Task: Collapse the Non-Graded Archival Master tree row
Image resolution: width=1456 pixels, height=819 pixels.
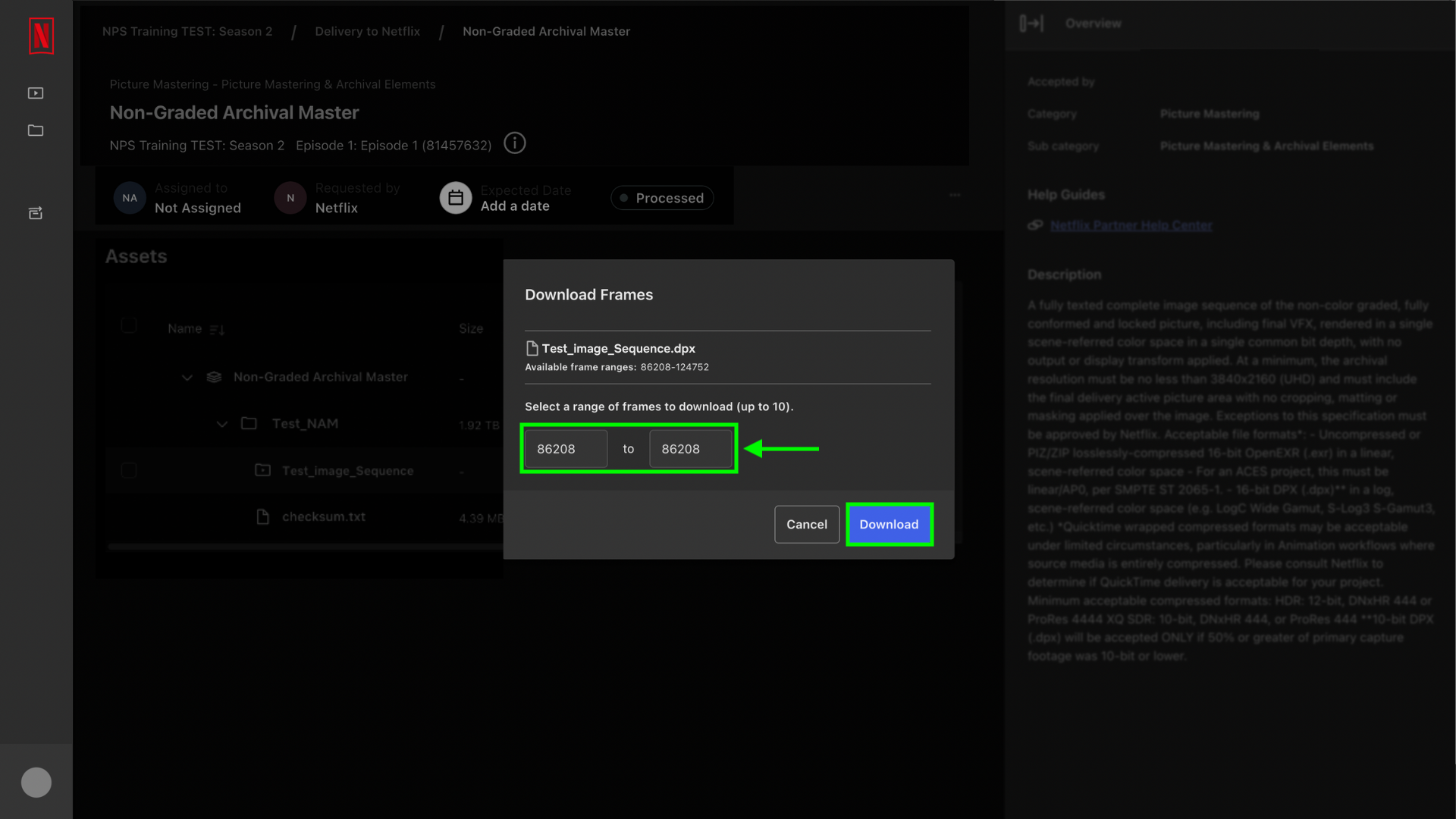Action: click(187, 377)
